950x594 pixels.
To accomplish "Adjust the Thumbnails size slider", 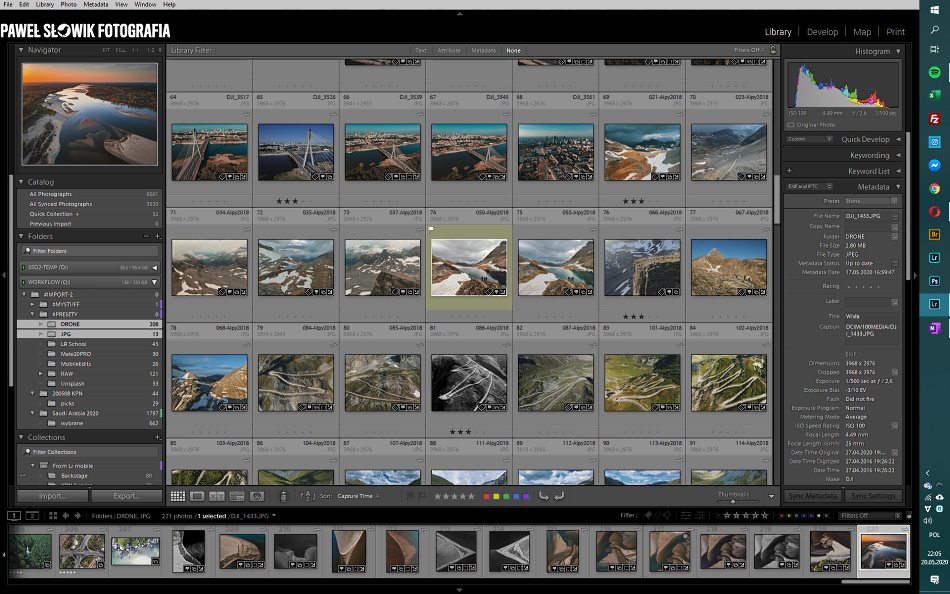I will coord(733,501).
